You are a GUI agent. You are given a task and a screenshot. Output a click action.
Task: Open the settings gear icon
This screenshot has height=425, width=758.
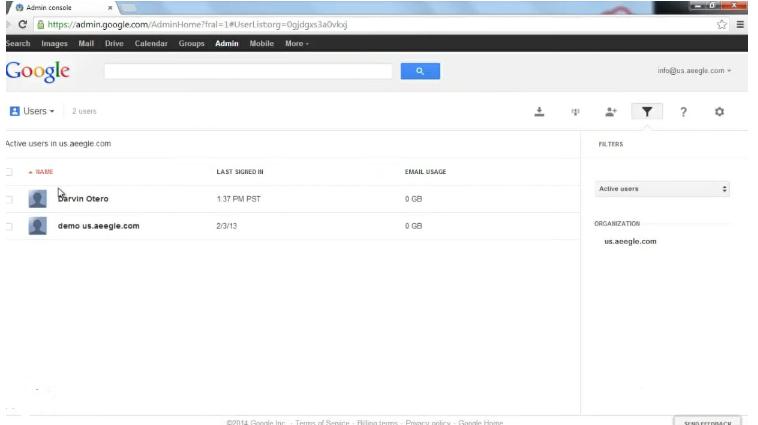click(x=719, y=112)
